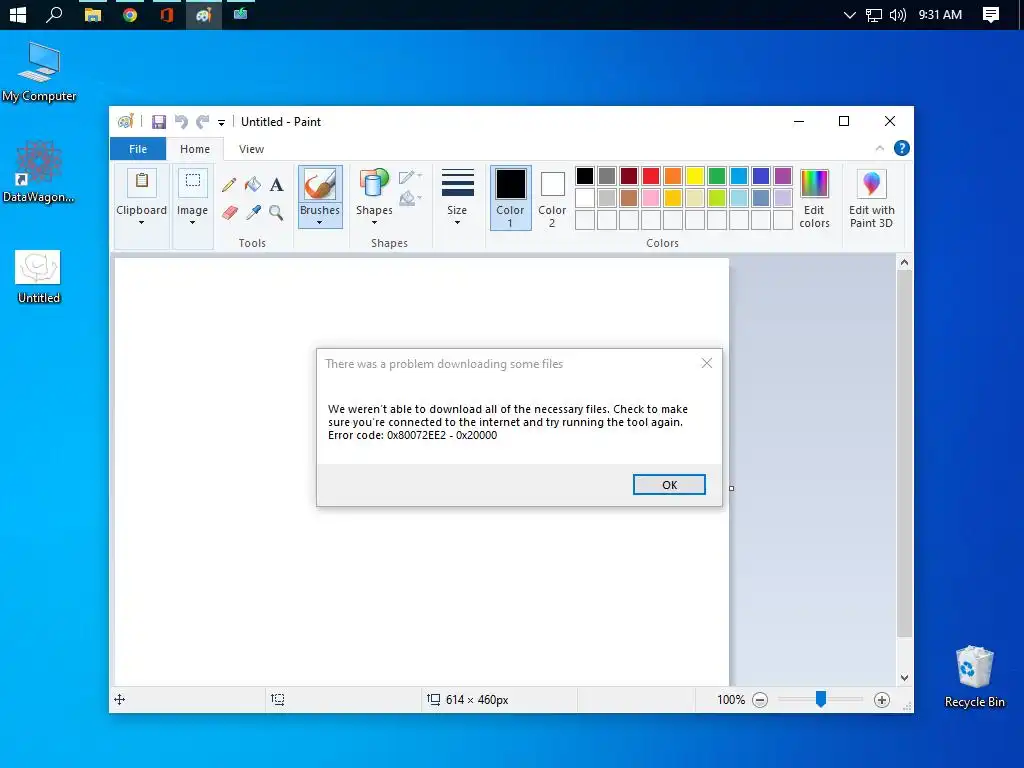Expand the Clipboard dropdown arrow
The width and height of the screenshot is (1024, 768).
click(x=141, y=223)
